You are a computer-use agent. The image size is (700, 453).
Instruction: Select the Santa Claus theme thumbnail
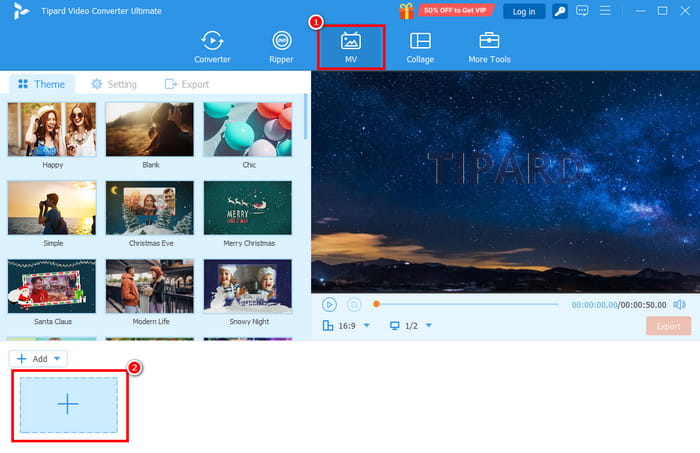(x=52, y=286)
